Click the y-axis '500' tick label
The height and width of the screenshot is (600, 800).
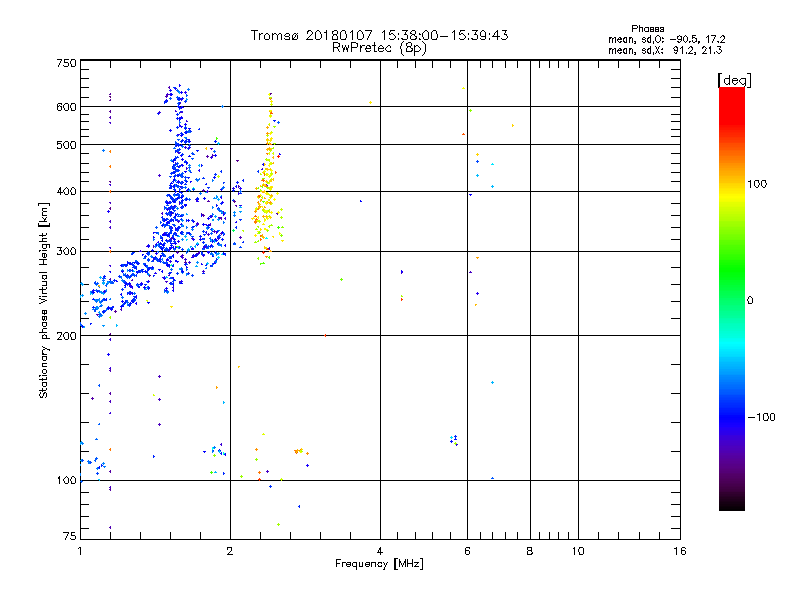(x=66, y=145)
